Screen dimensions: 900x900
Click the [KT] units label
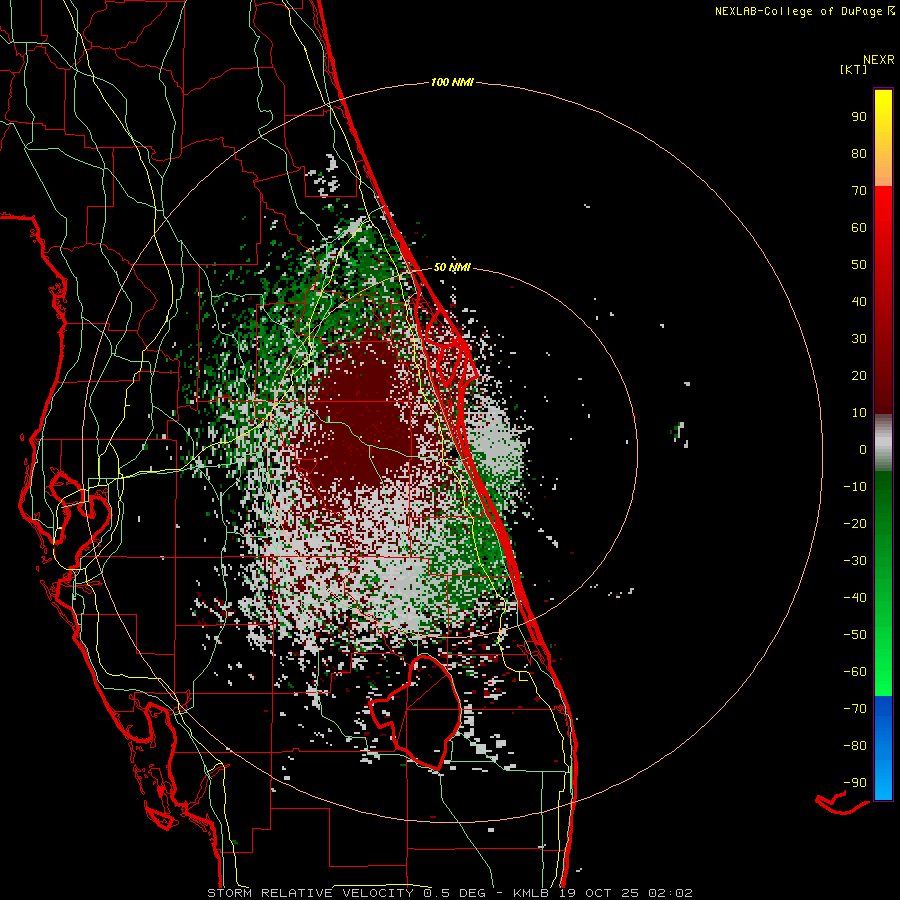(x=854, y=69)
